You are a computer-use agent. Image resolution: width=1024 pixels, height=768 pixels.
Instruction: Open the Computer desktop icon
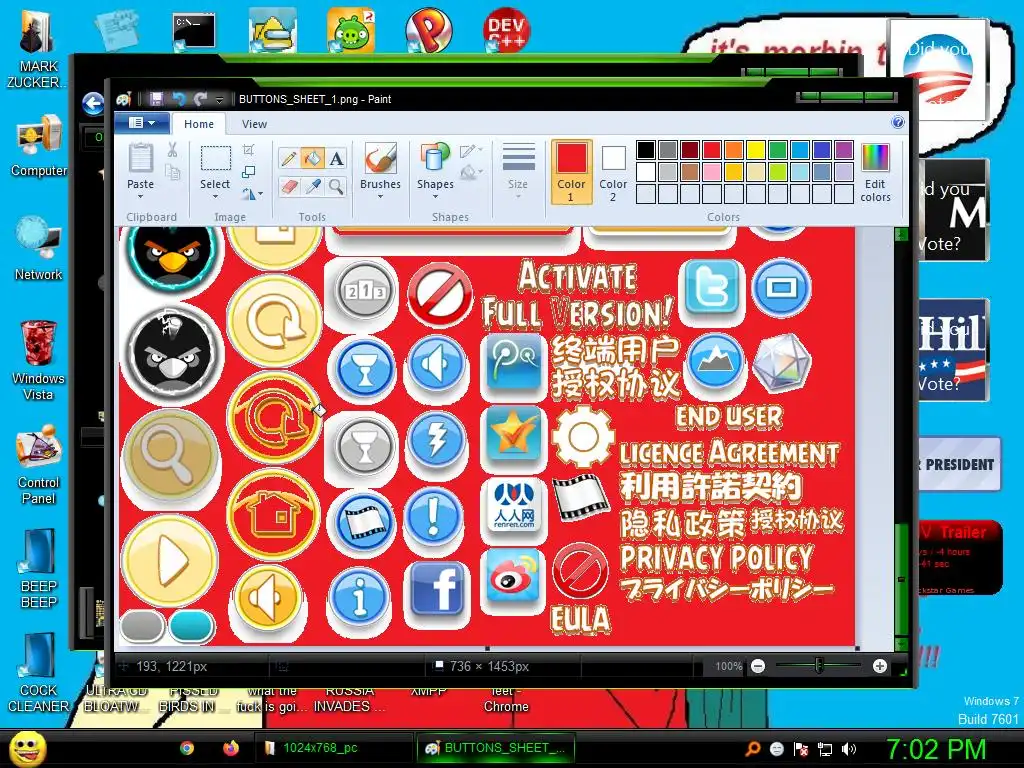click(x=38, y=145)
